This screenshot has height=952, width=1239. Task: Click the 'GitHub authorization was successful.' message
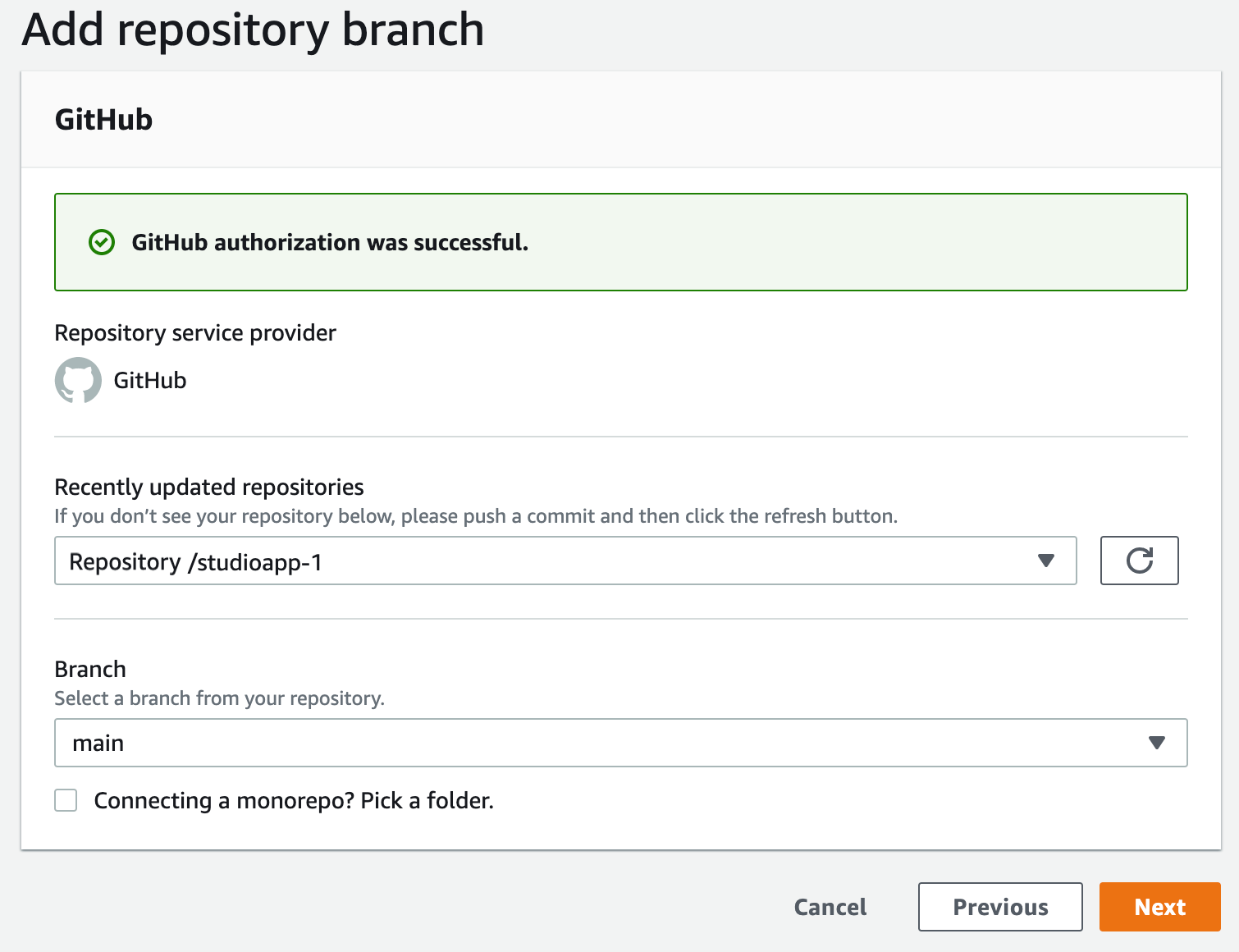click(x=330, y=242)
